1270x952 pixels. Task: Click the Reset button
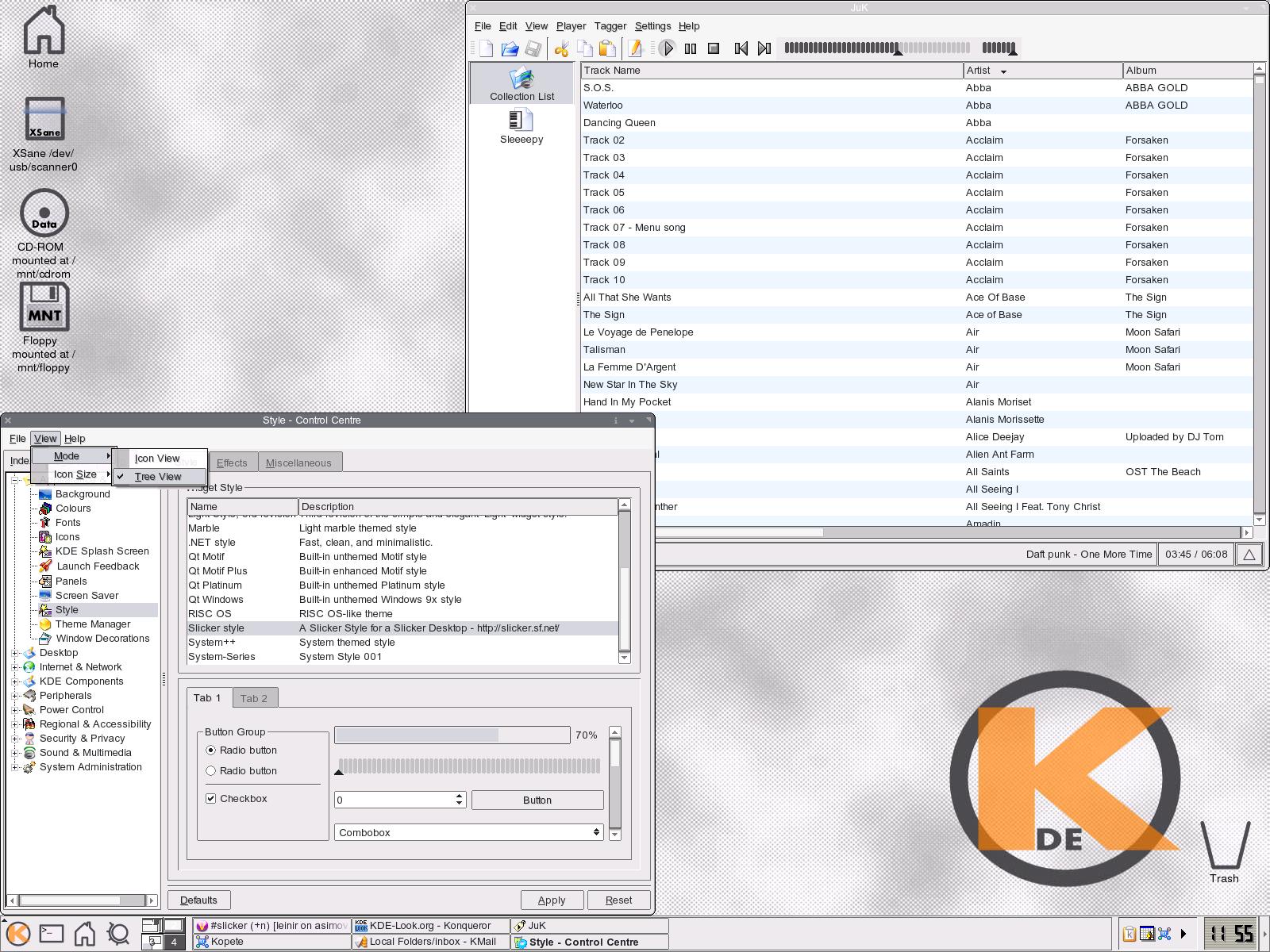pos(618,900)
